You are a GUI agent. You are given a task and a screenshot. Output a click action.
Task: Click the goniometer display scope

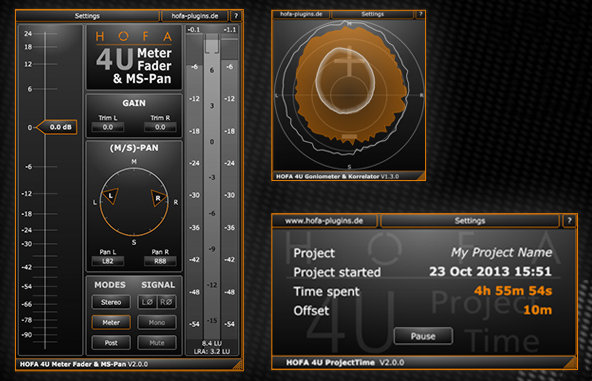348,95
